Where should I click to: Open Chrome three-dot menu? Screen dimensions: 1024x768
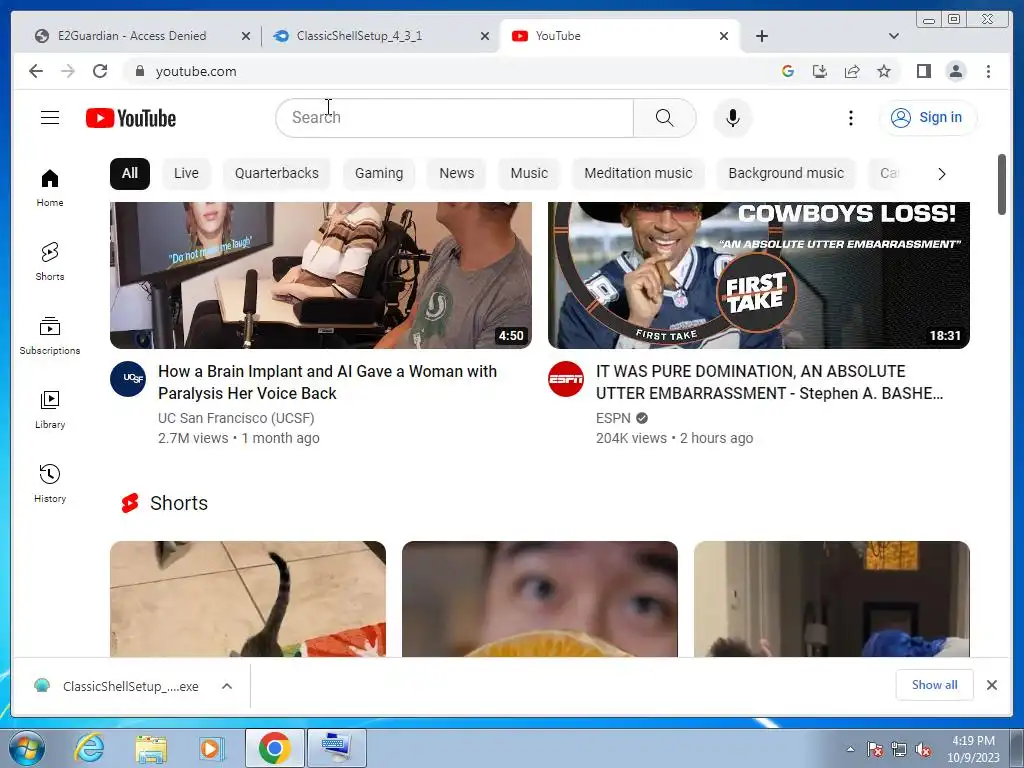[988, 71]
